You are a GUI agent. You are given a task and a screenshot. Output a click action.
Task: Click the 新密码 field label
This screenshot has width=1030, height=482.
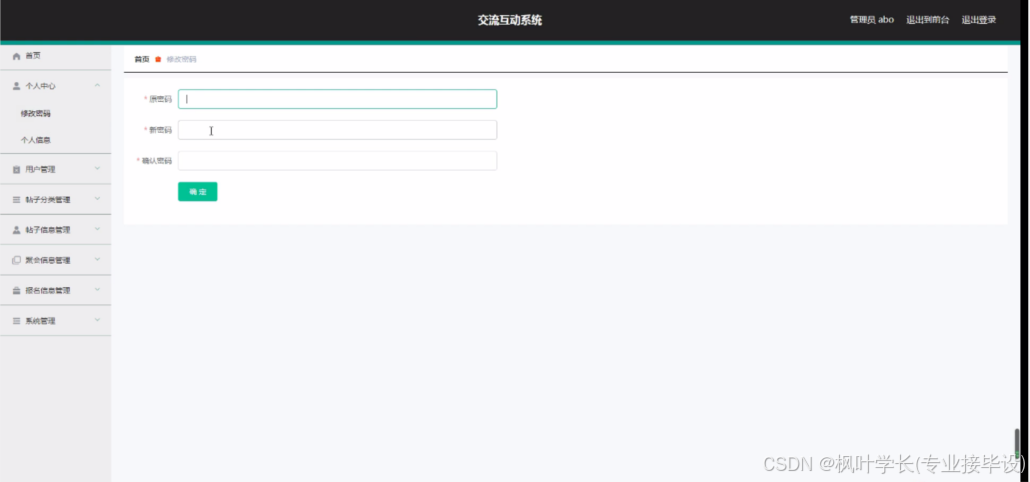(x=160, y=130)
